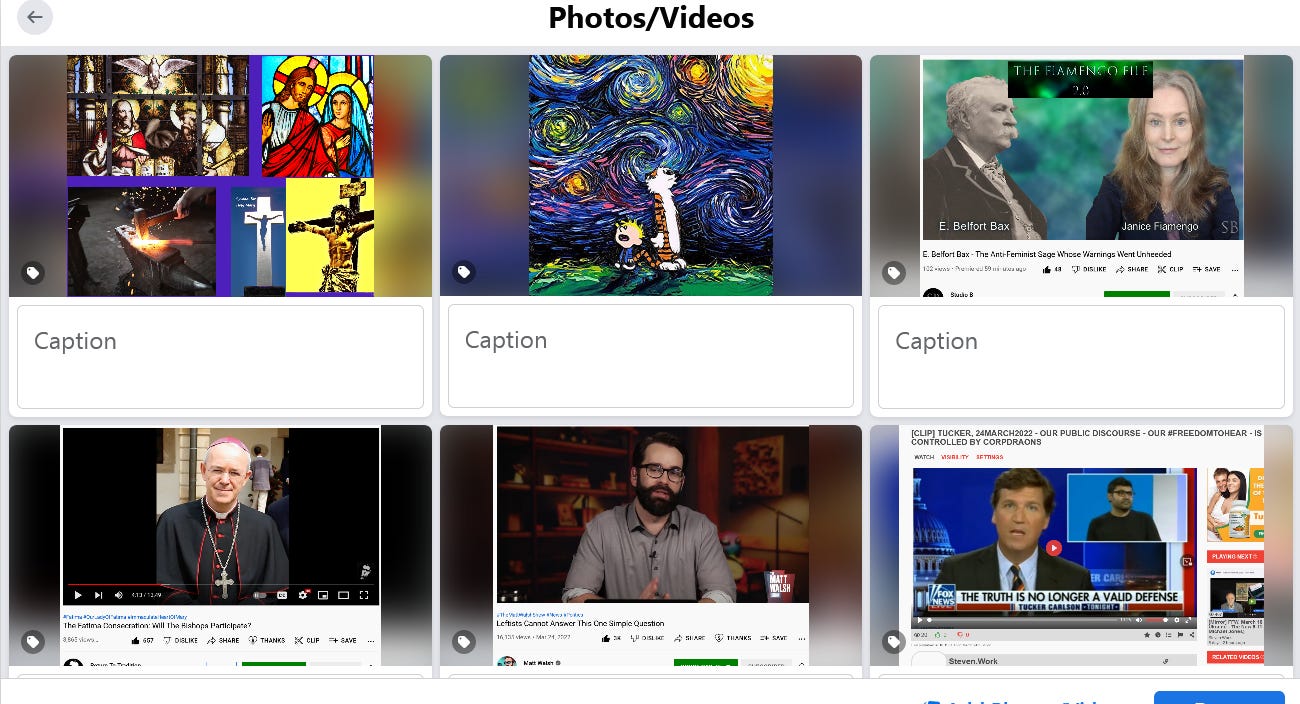Add a caption to the Starry Night painting
Screen dimensions: 1300x704
pyautogui.click(x=651, y=357)
